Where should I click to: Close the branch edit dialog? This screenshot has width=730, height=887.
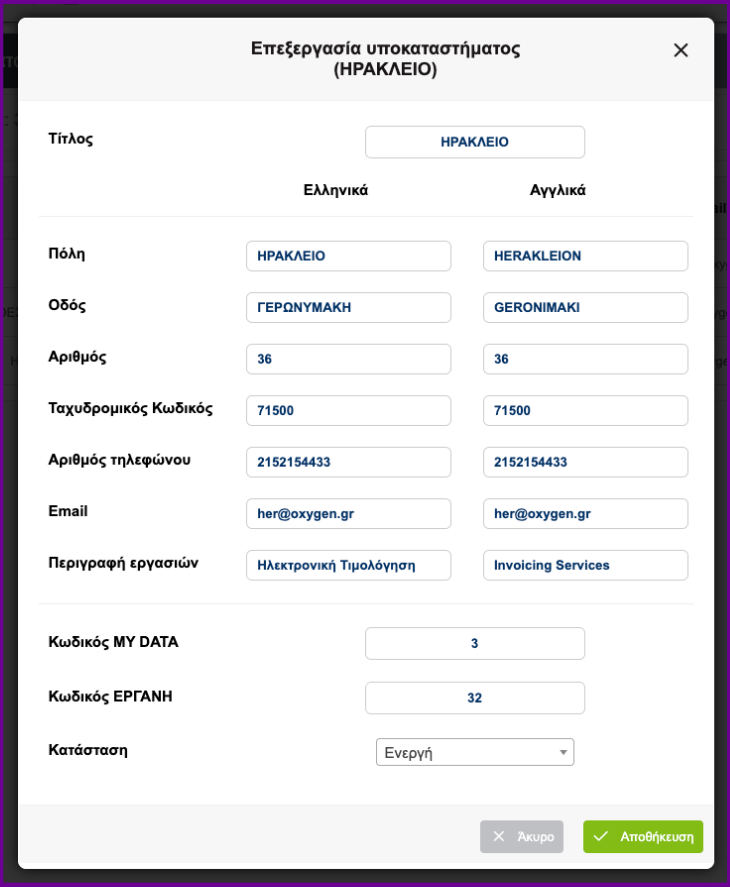tap(681, 50)
